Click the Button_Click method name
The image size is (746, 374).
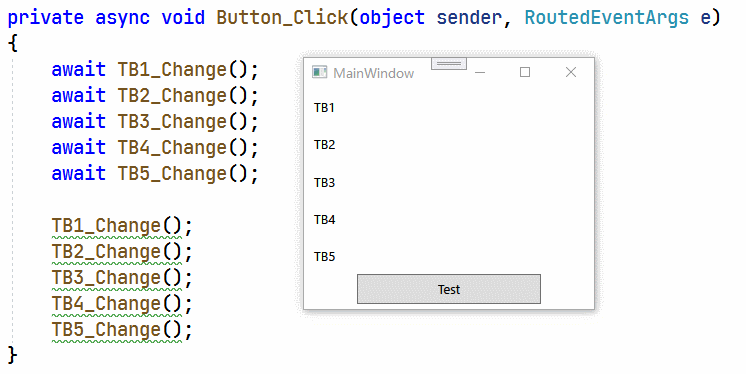click(x=283, y=18)
